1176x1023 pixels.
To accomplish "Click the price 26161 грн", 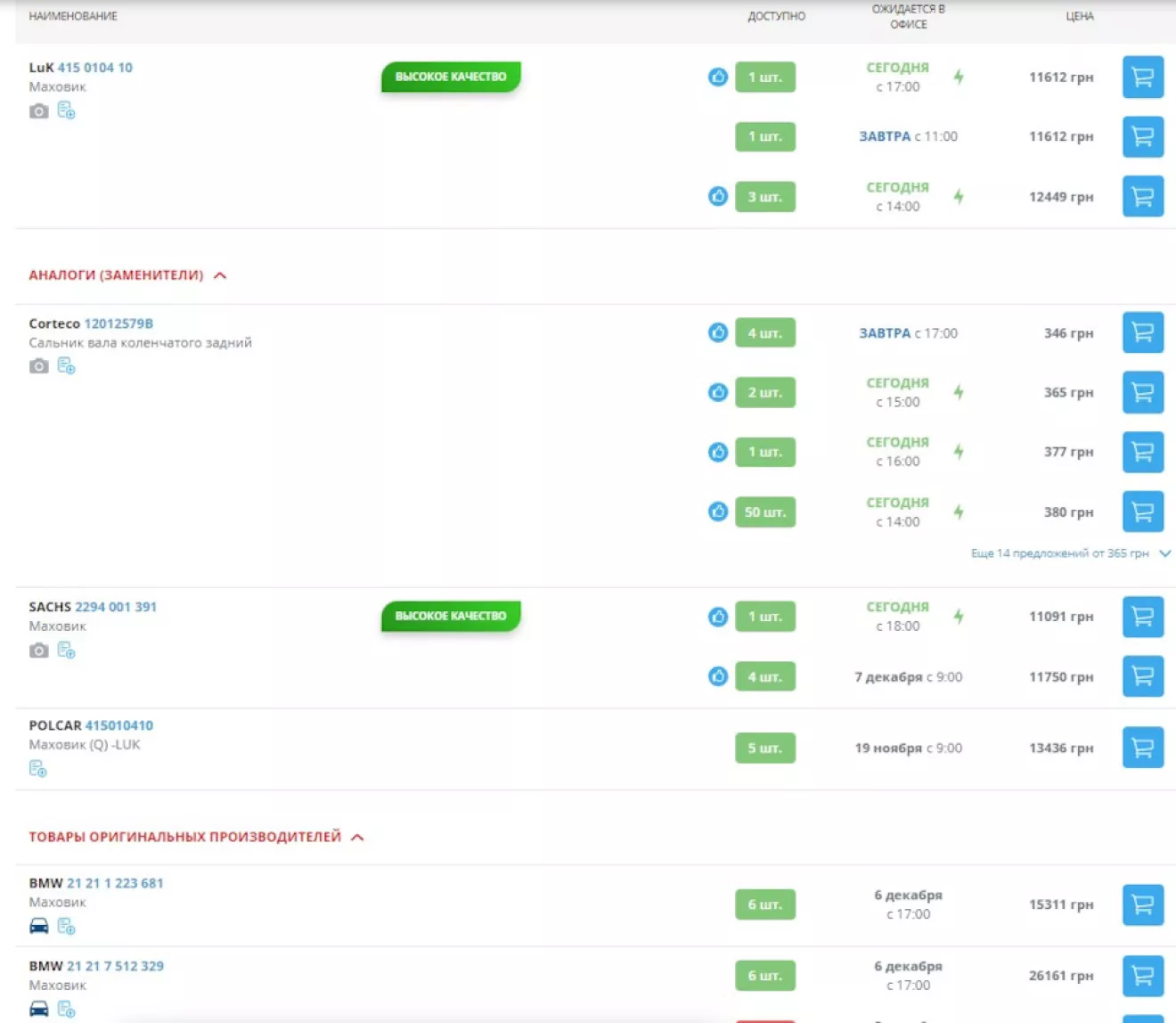I will (x=1061, y=976).
